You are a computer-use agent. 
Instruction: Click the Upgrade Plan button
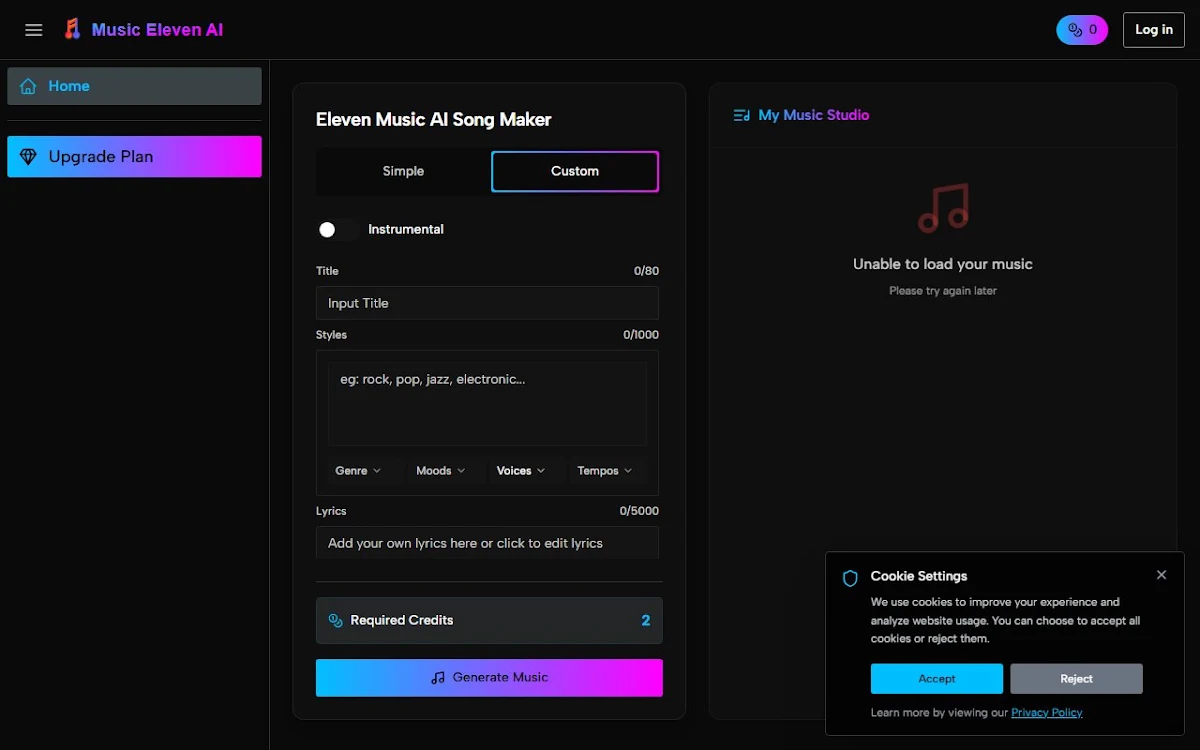134,157
